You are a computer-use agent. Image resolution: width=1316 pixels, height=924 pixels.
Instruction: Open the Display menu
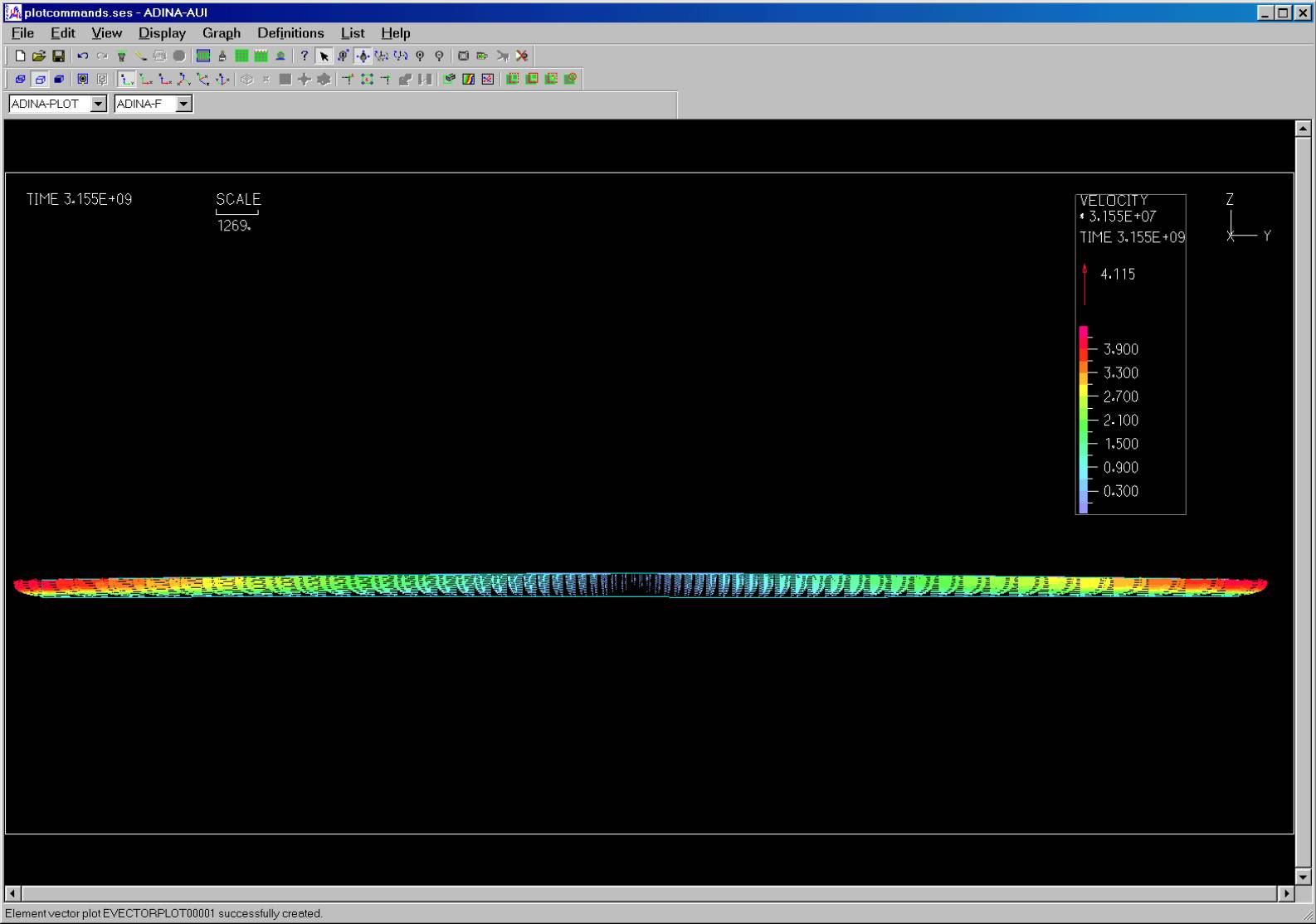click(x=162, y=33)
